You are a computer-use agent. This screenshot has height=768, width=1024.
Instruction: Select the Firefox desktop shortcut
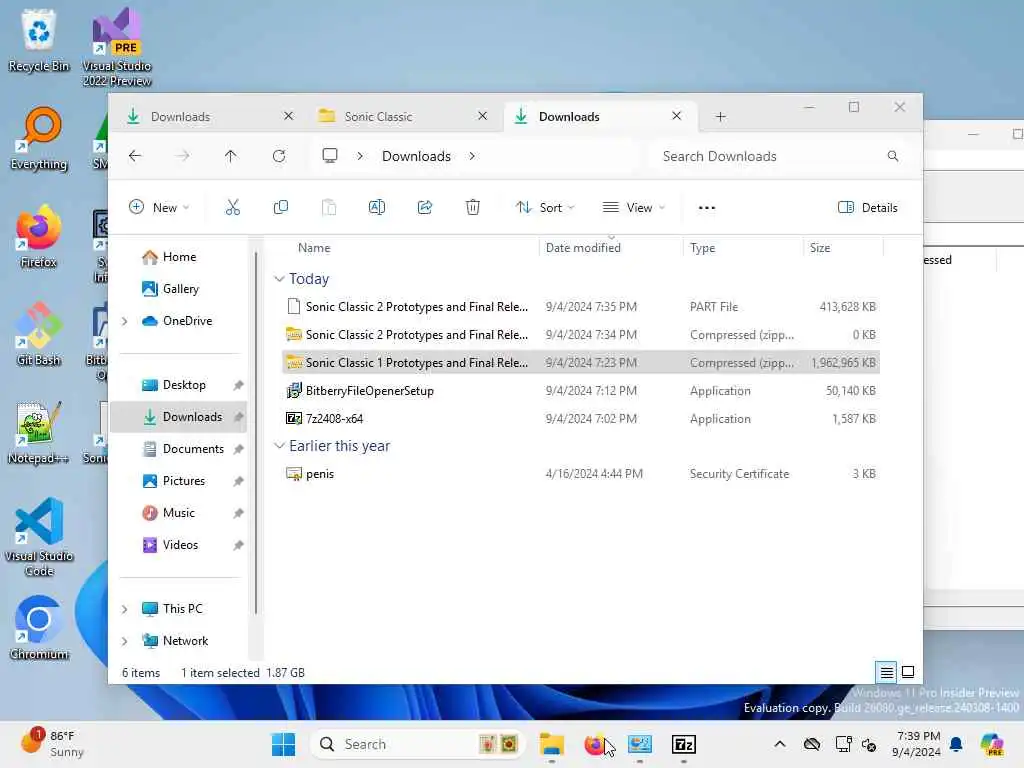pos(39,237)
